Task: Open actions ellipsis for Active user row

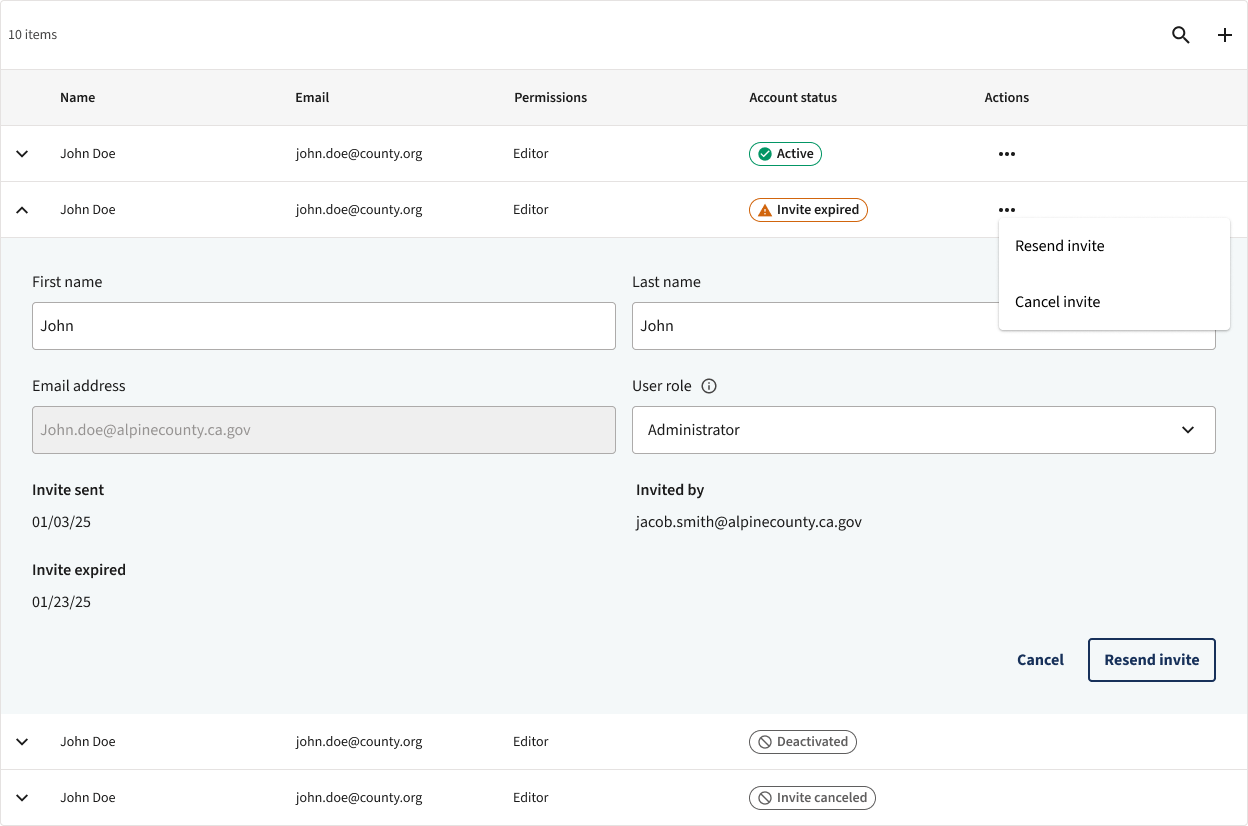Action: (x=1006, y=154)
